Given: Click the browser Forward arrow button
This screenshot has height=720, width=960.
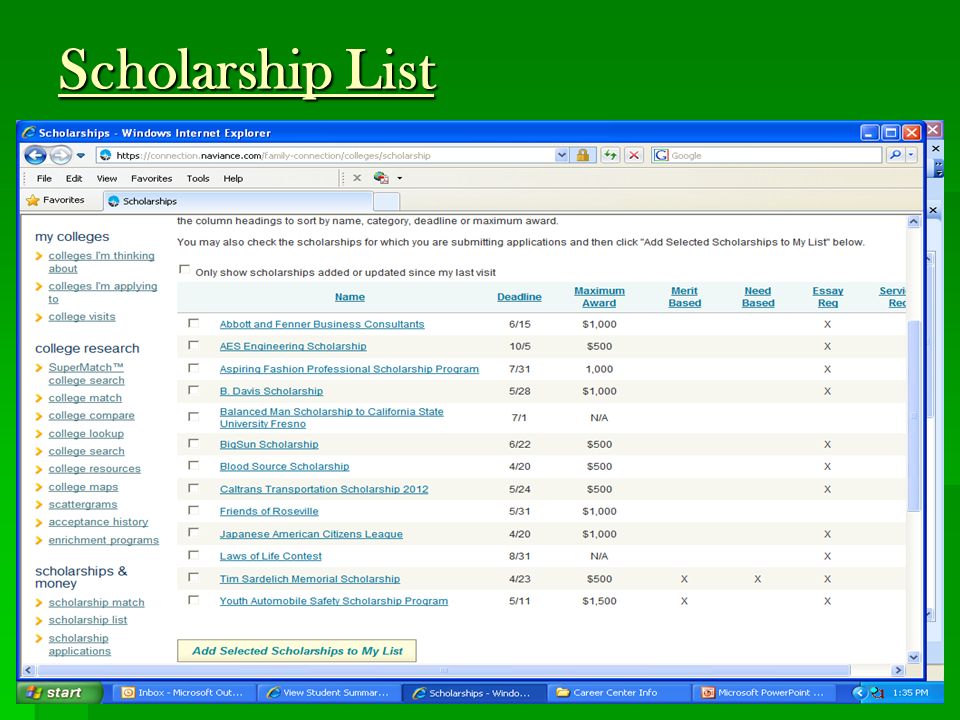Looking at the screenshot, I should pyautogui.click(x=60, y=156).
